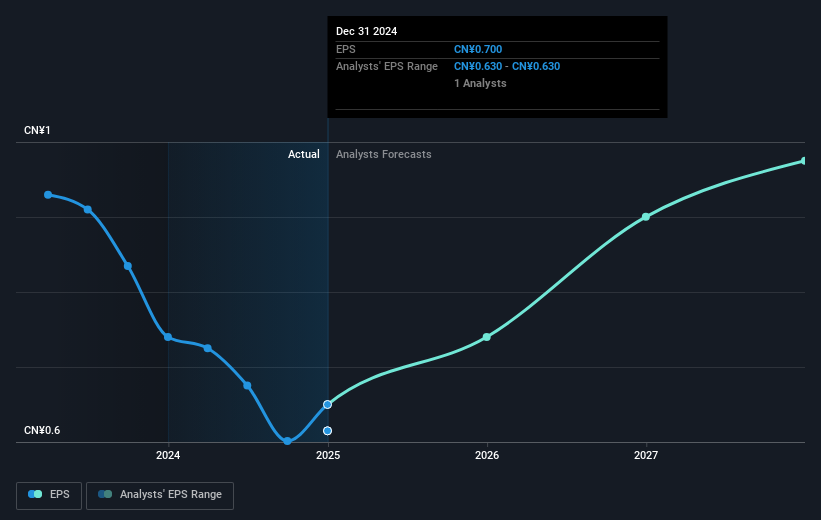Screen dimensions: 821x520
Task: Select the analyst range low point at 2025
Action: [x=327, y=430]
